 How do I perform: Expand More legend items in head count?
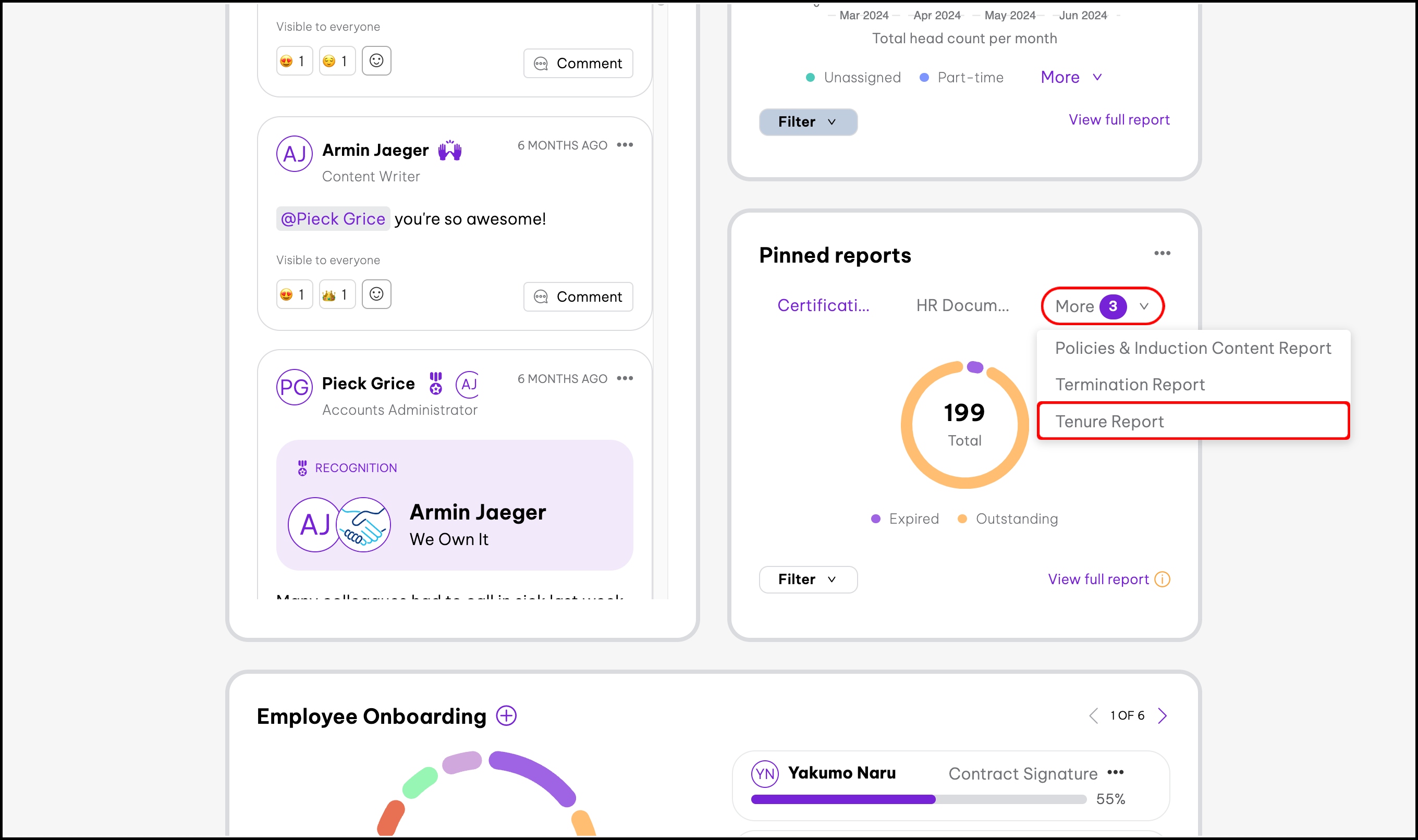point(1070,77)
